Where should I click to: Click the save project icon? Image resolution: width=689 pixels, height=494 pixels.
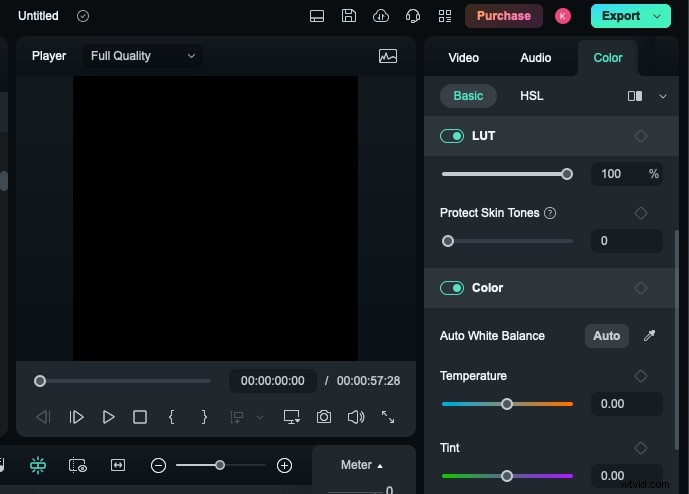(348, 16)
